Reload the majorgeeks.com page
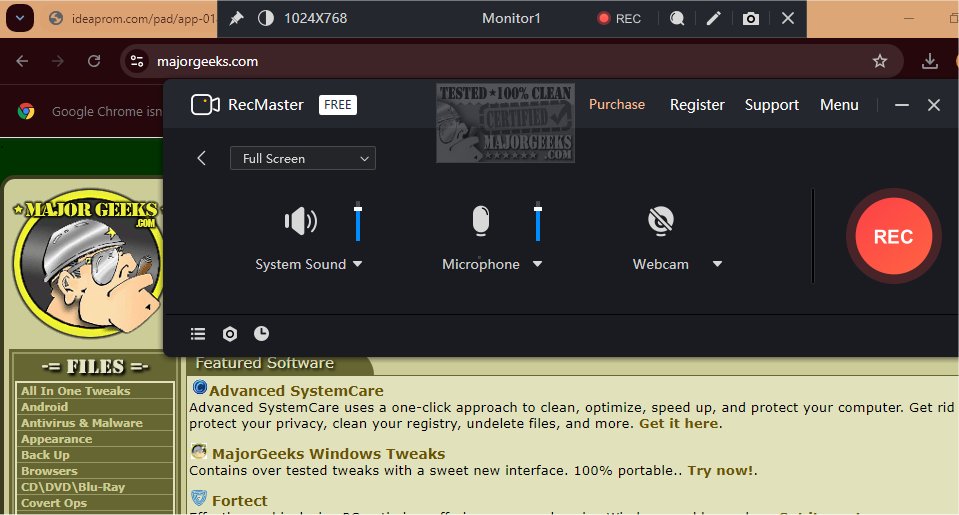The height and width of the screenshot is (515, 959). [x=94, y=61]
